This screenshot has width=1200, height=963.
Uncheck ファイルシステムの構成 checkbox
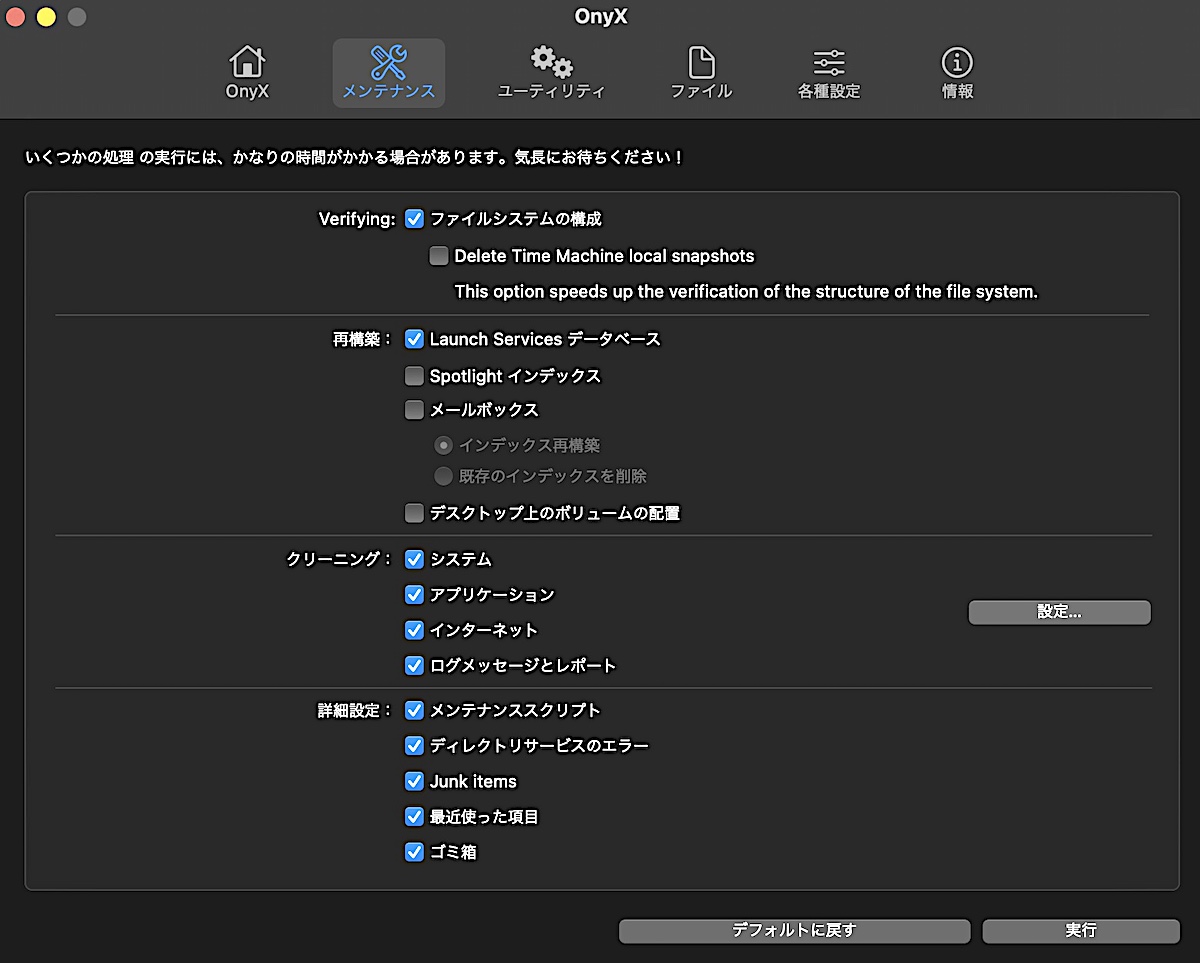coord(414,219)
